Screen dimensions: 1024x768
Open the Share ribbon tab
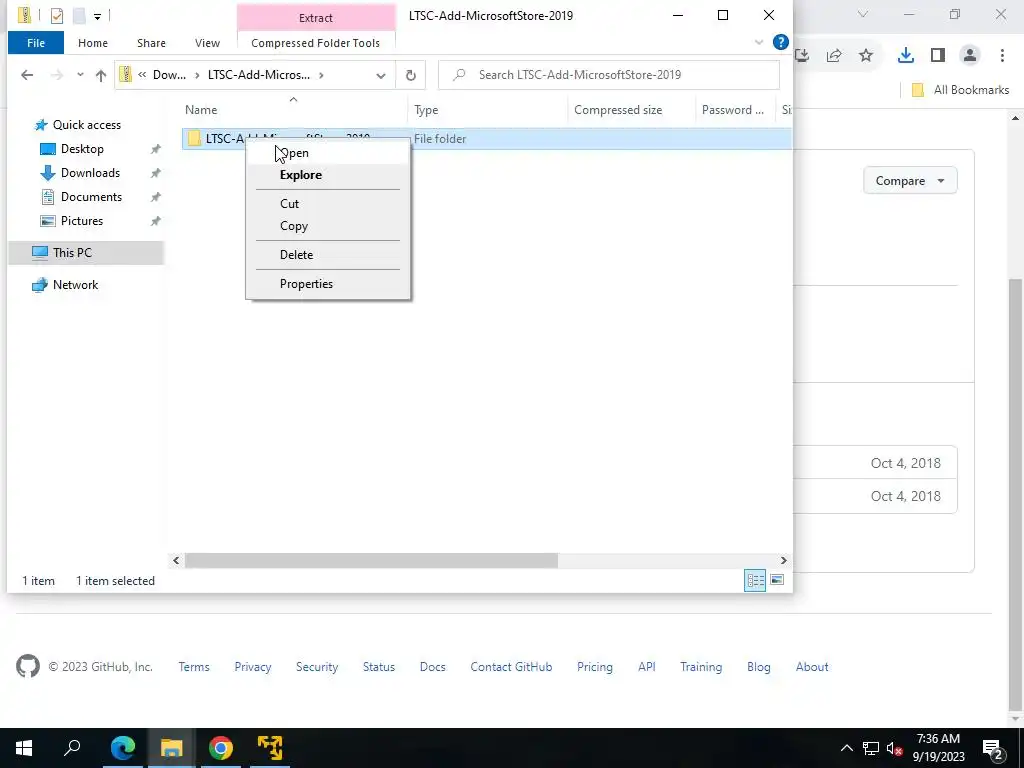[151, 43]
